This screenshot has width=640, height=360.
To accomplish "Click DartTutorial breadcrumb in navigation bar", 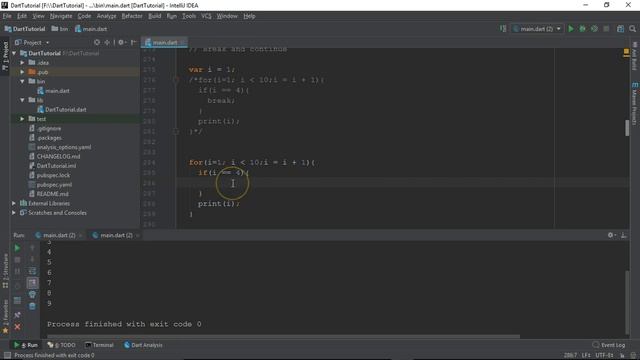I will click(x=25, y=29).
